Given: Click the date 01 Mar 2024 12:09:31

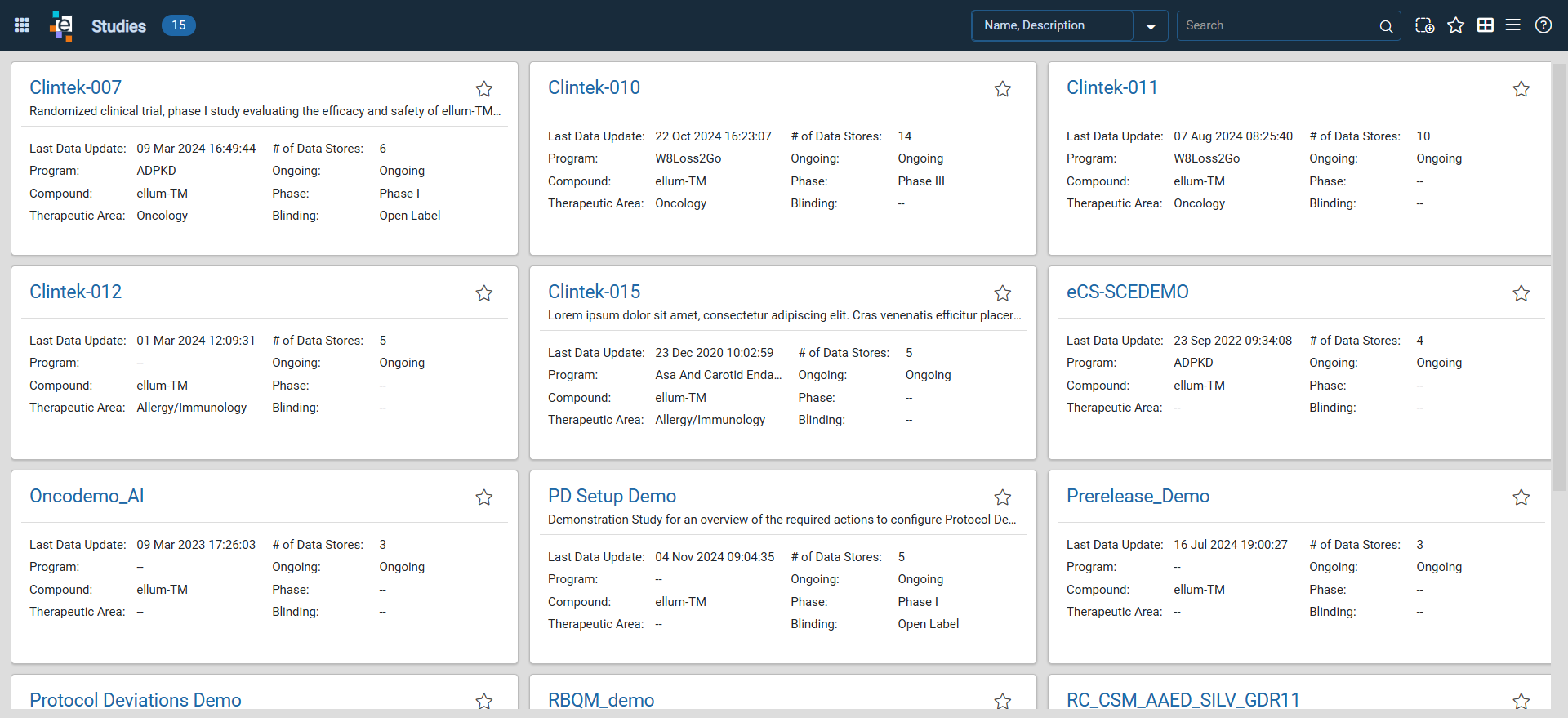Looking at the screenshot, I should (196, 341).
